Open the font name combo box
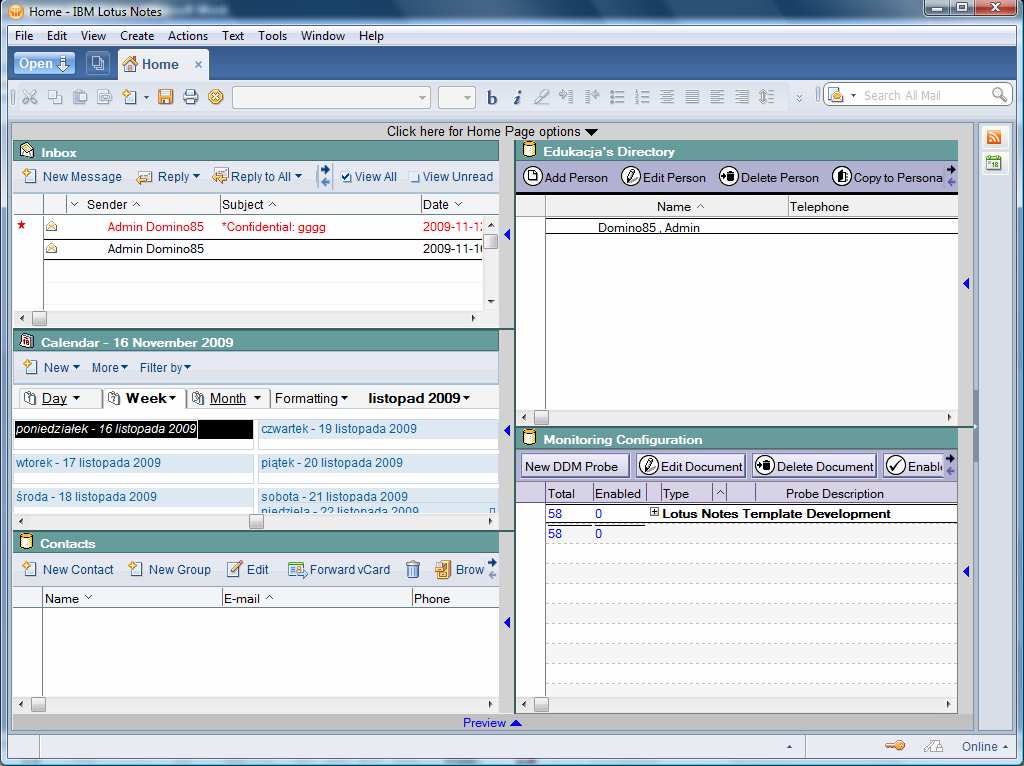 [x=331, y=97]
